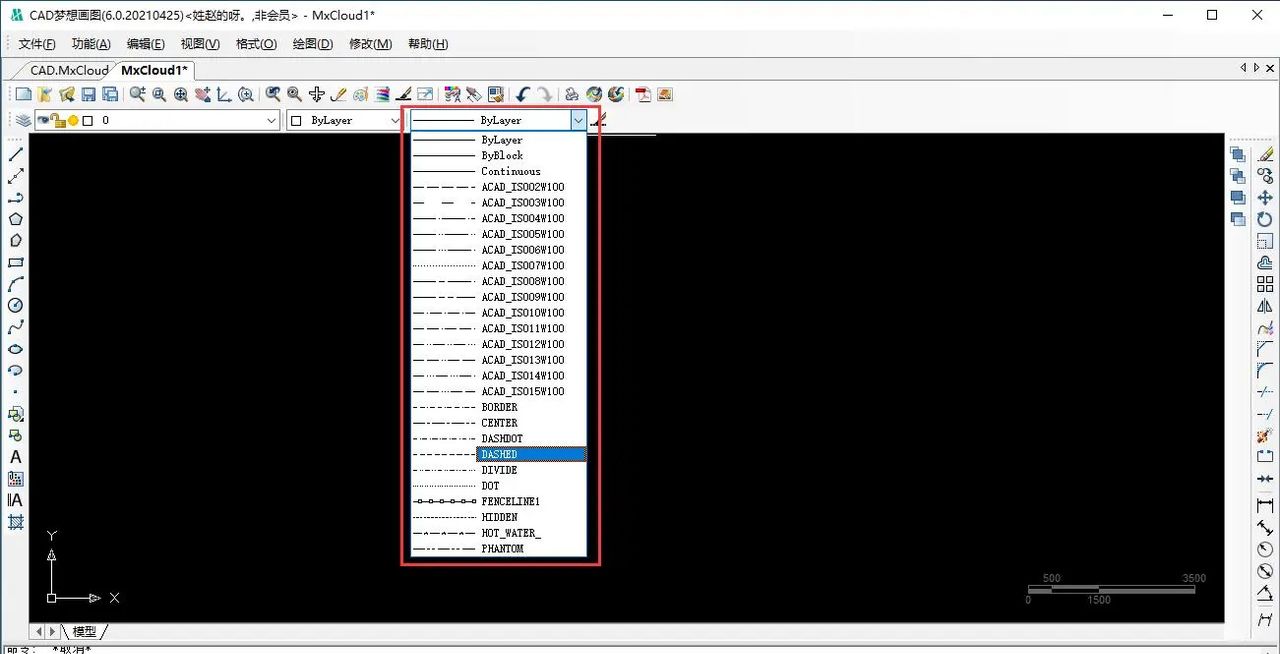The height and width of the screenshot is (654, 1280).
Task: Open the layer 0 dropdown
Action: [271, 120]
